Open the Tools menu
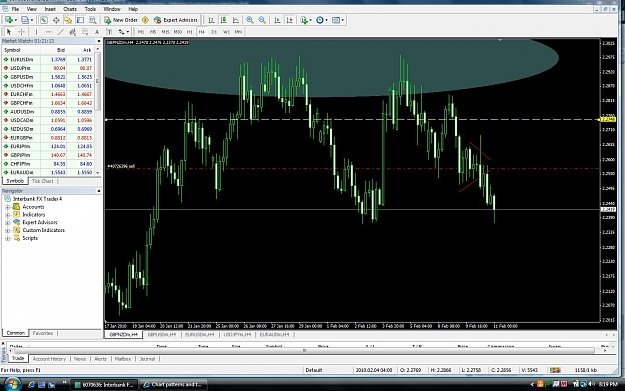 tap(90, 9)
